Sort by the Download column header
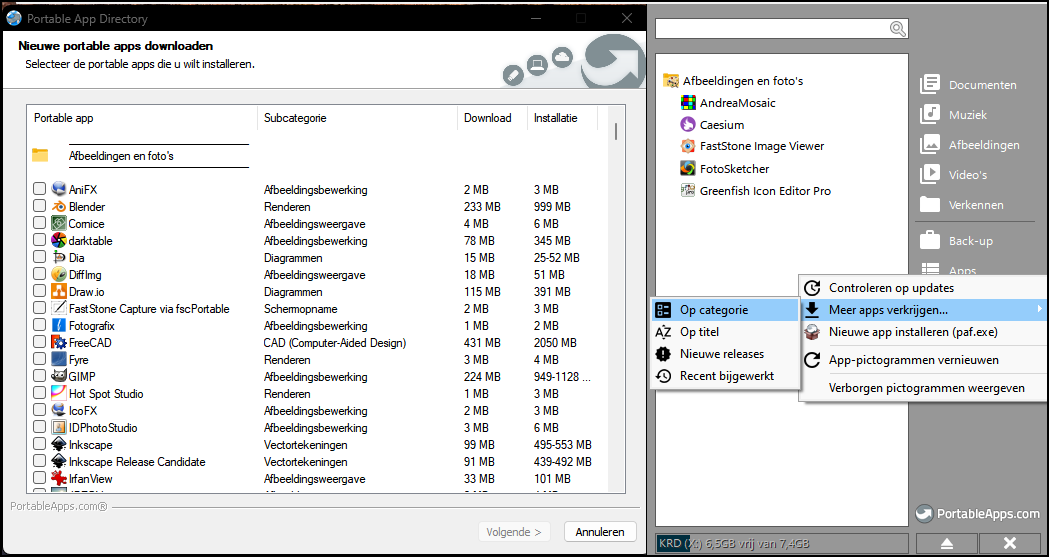Viewport: 1049px width, 557px height. point(493,118)
